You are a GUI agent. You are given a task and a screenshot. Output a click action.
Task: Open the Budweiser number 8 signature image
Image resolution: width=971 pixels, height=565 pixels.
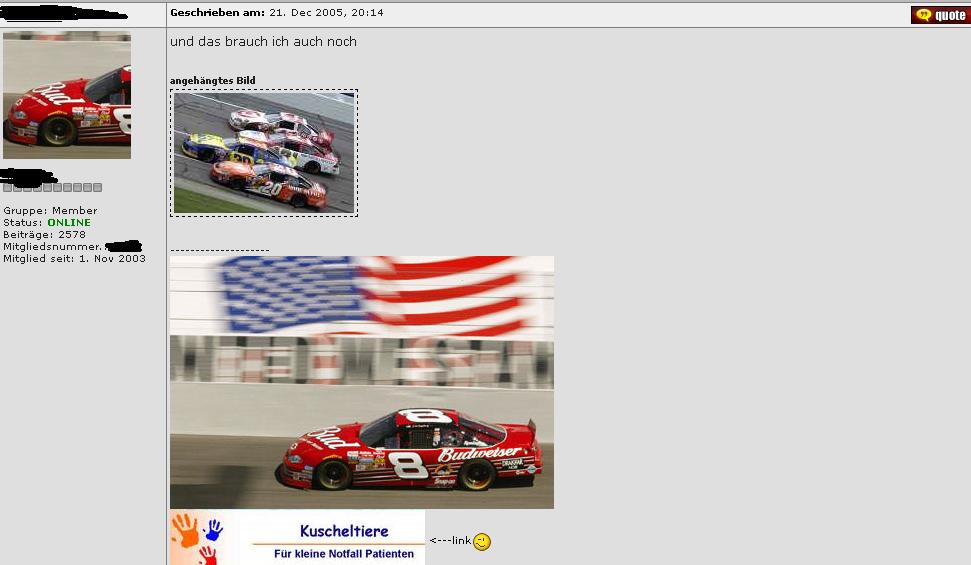[x=362, y=382]
